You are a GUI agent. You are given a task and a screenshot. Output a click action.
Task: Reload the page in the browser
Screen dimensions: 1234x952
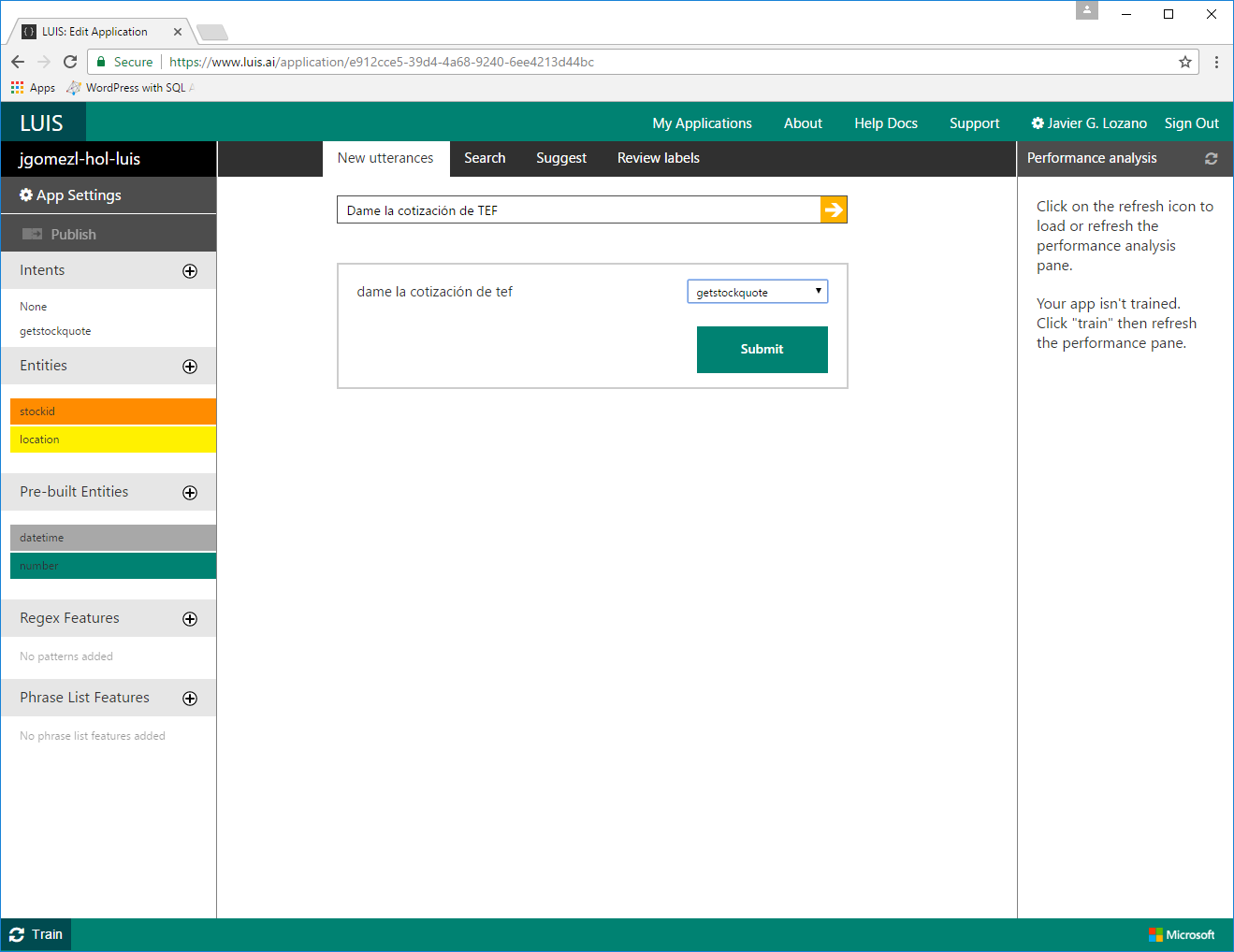pyautogui.click(x=70, y=62)
